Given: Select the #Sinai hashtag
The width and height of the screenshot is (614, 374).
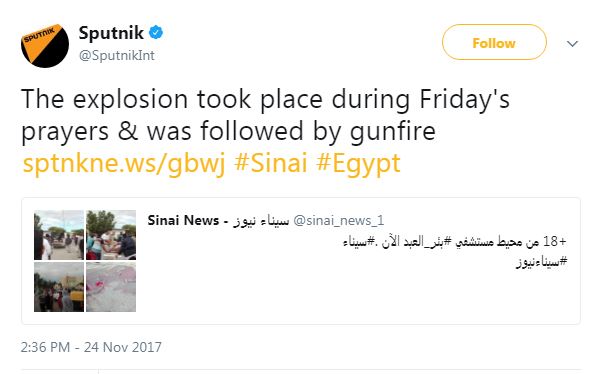Looking at the screenshot, I should pos(271,163).
